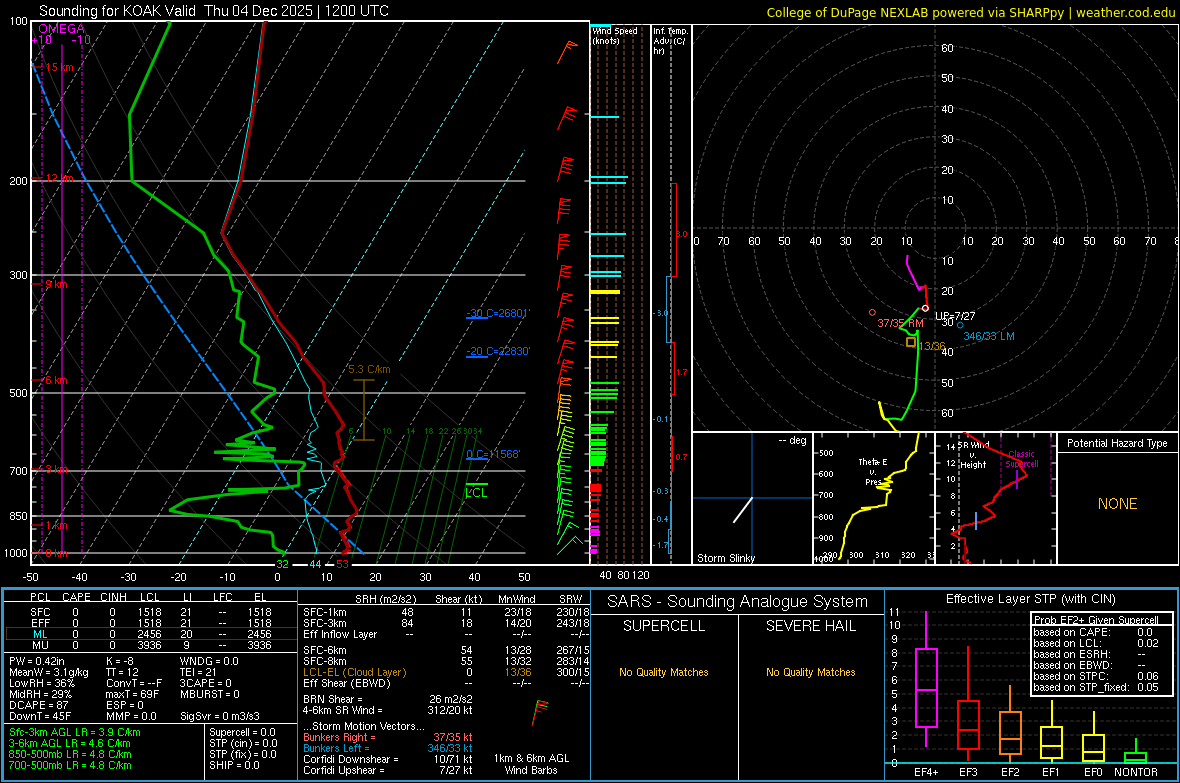
Task: Click the SHIP = 0.0 value
Action: [234, 765]
